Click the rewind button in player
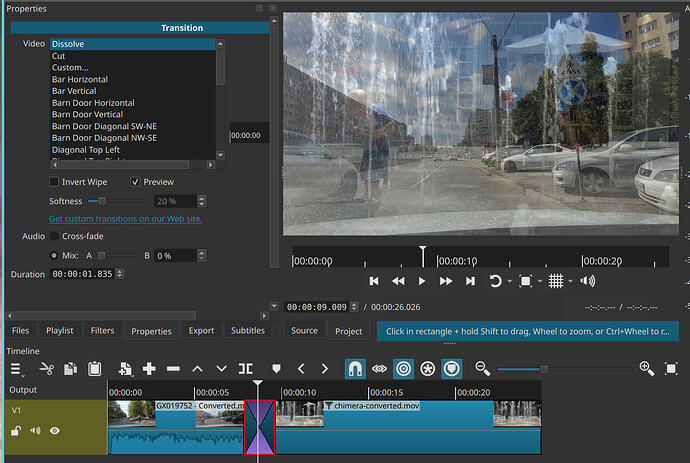 (x=398, y=281)
